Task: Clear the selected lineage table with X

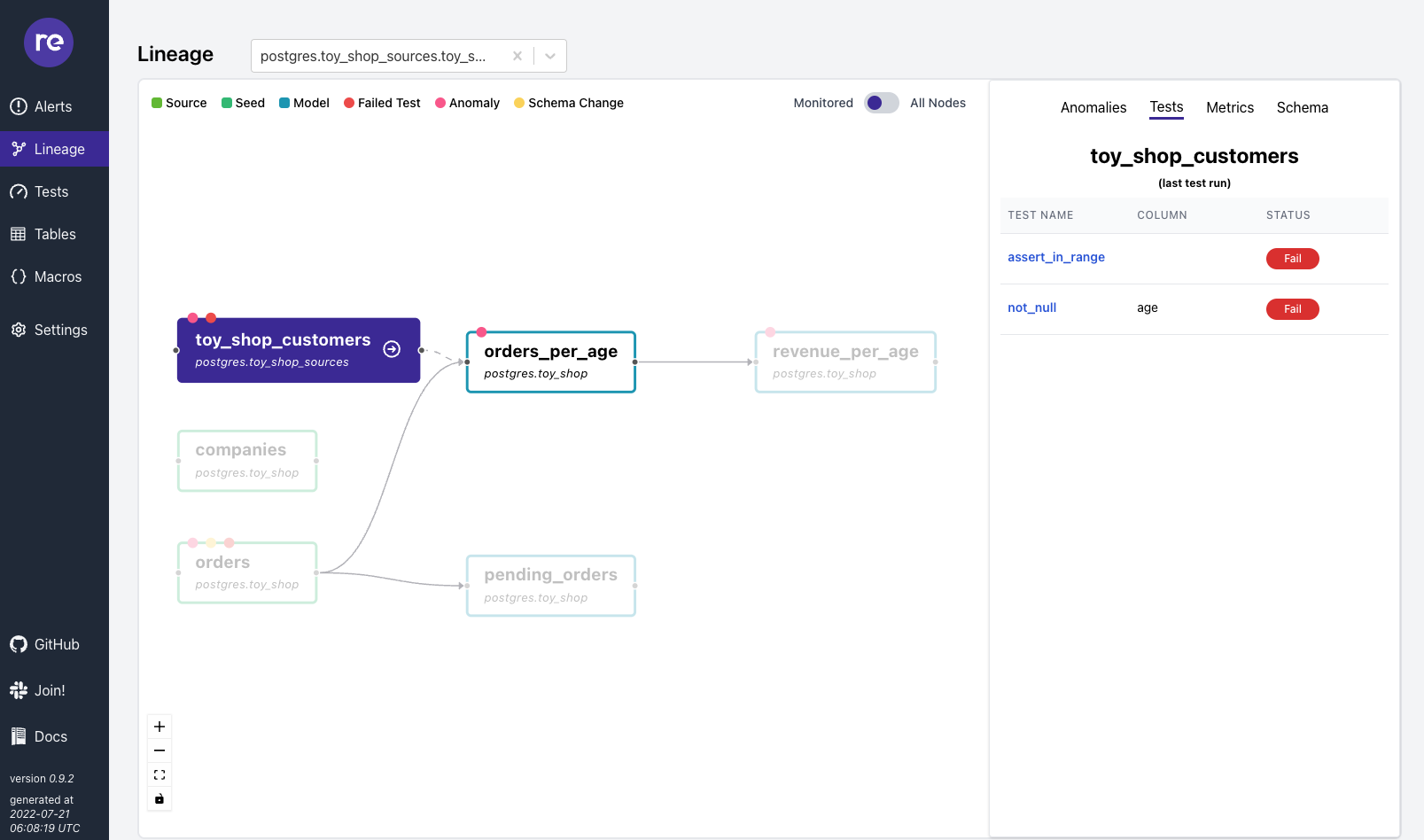Action: point(517,56)
